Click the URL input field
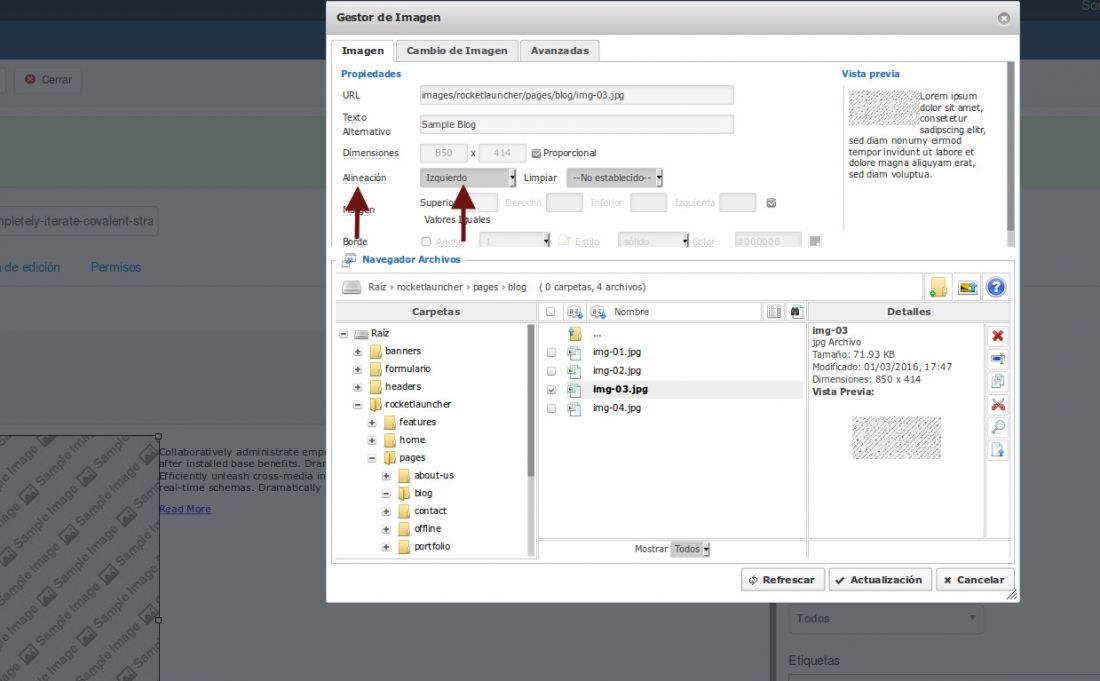The height and width of the screenshot is (681, 1100). click(x=577, y=95)
